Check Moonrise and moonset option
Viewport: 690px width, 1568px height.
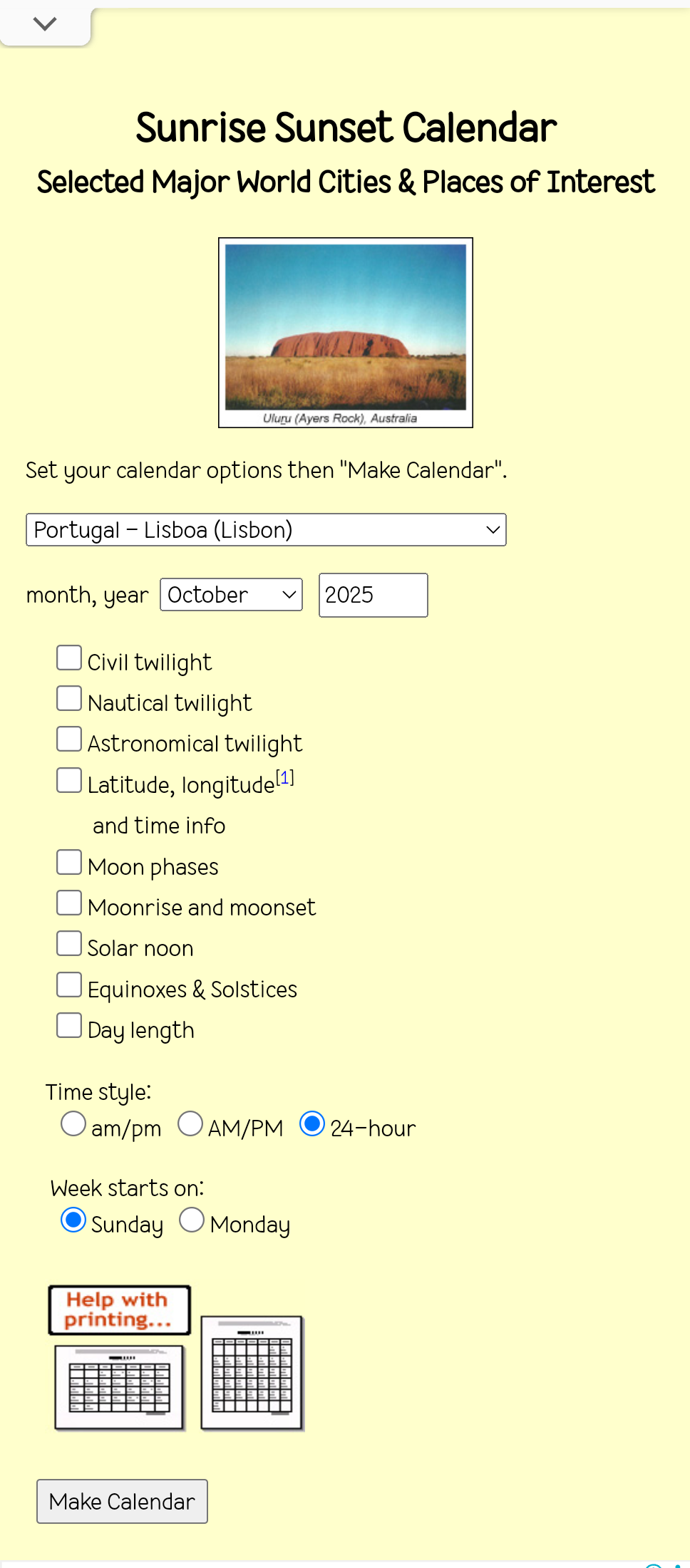click(69, 903)
